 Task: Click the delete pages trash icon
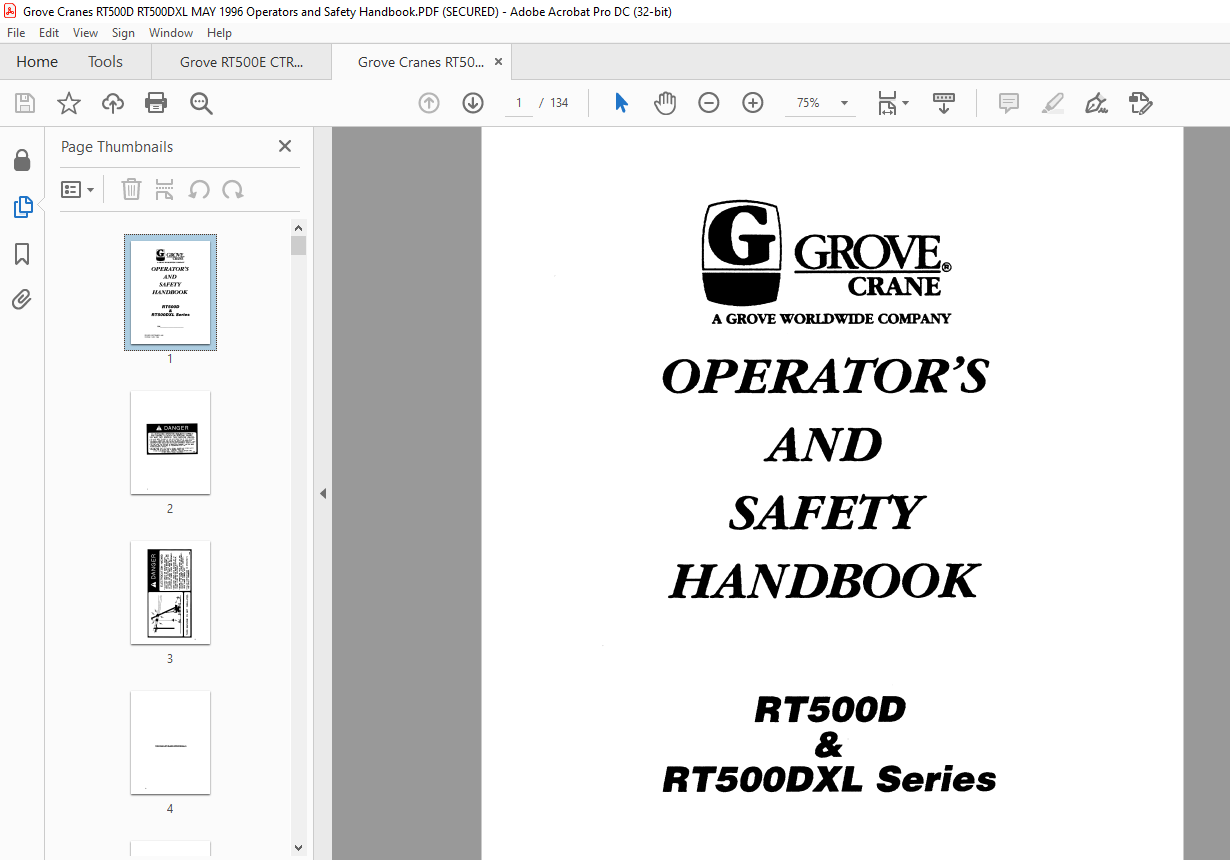coord(131,189)
